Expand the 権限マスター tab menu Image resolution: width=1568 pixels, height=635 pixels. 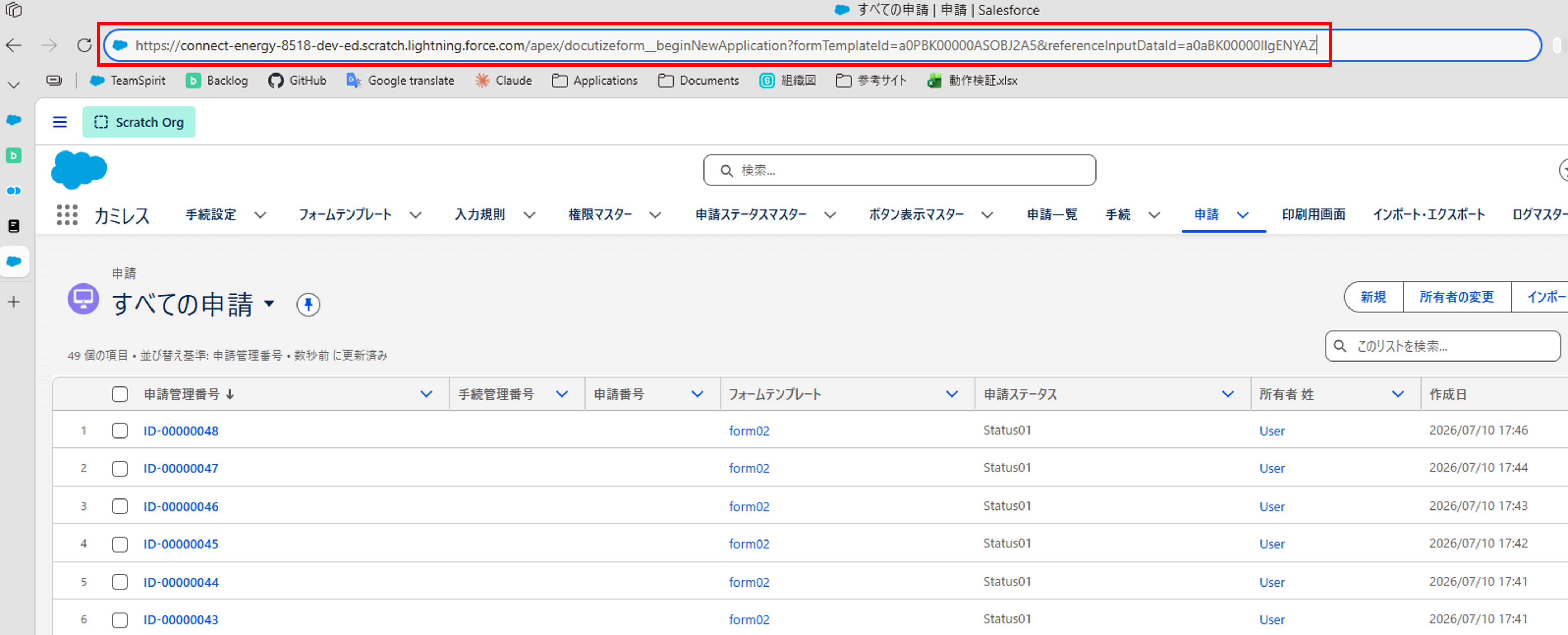[655, 215]
